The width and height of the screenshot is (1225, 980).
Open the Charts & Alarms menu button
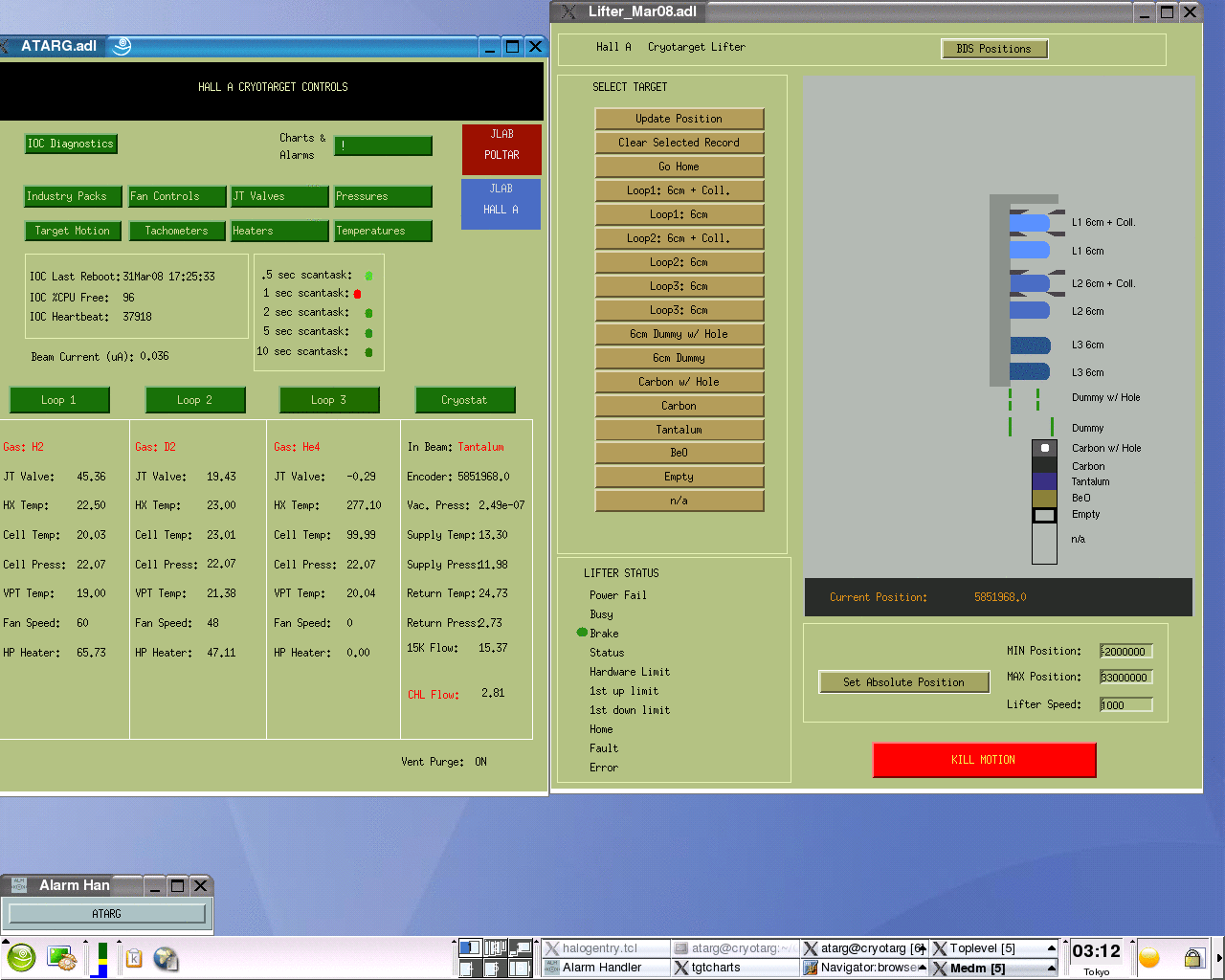click(x=383, y=145)
